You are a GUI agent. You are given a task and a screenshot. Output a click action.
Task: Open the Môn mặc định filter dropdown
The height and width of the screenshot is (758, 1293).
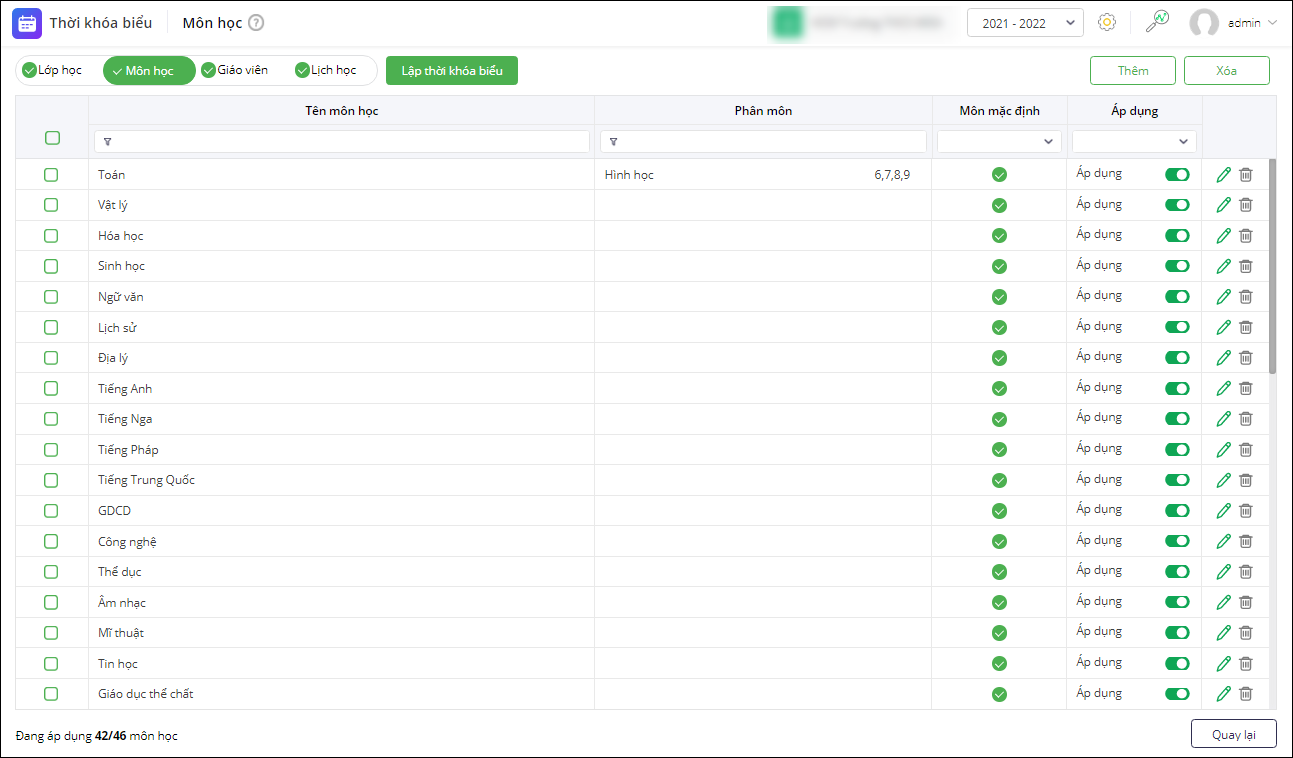(x=999, y=142)
